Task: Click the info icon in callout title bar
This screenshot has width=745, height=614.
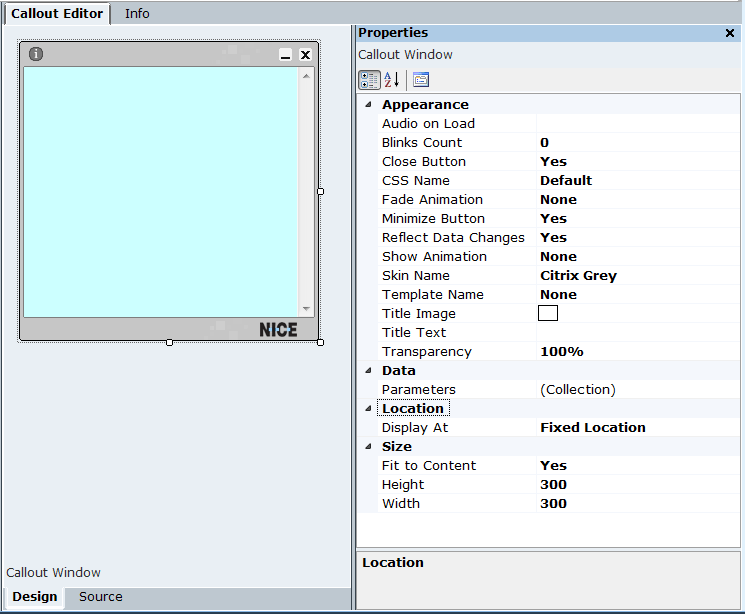Action: click(x=36, y=54)
